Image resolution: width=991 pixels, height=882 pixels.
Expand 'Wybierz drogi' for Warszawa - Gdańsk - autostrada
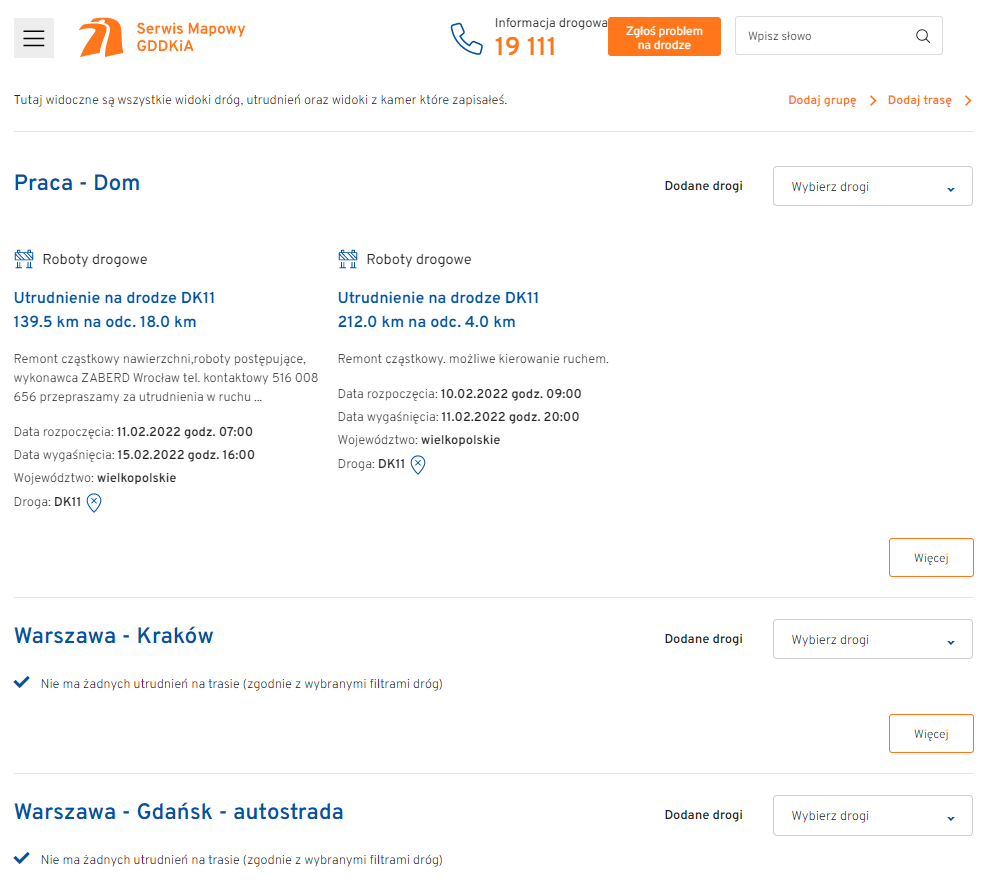coord(872,816)
